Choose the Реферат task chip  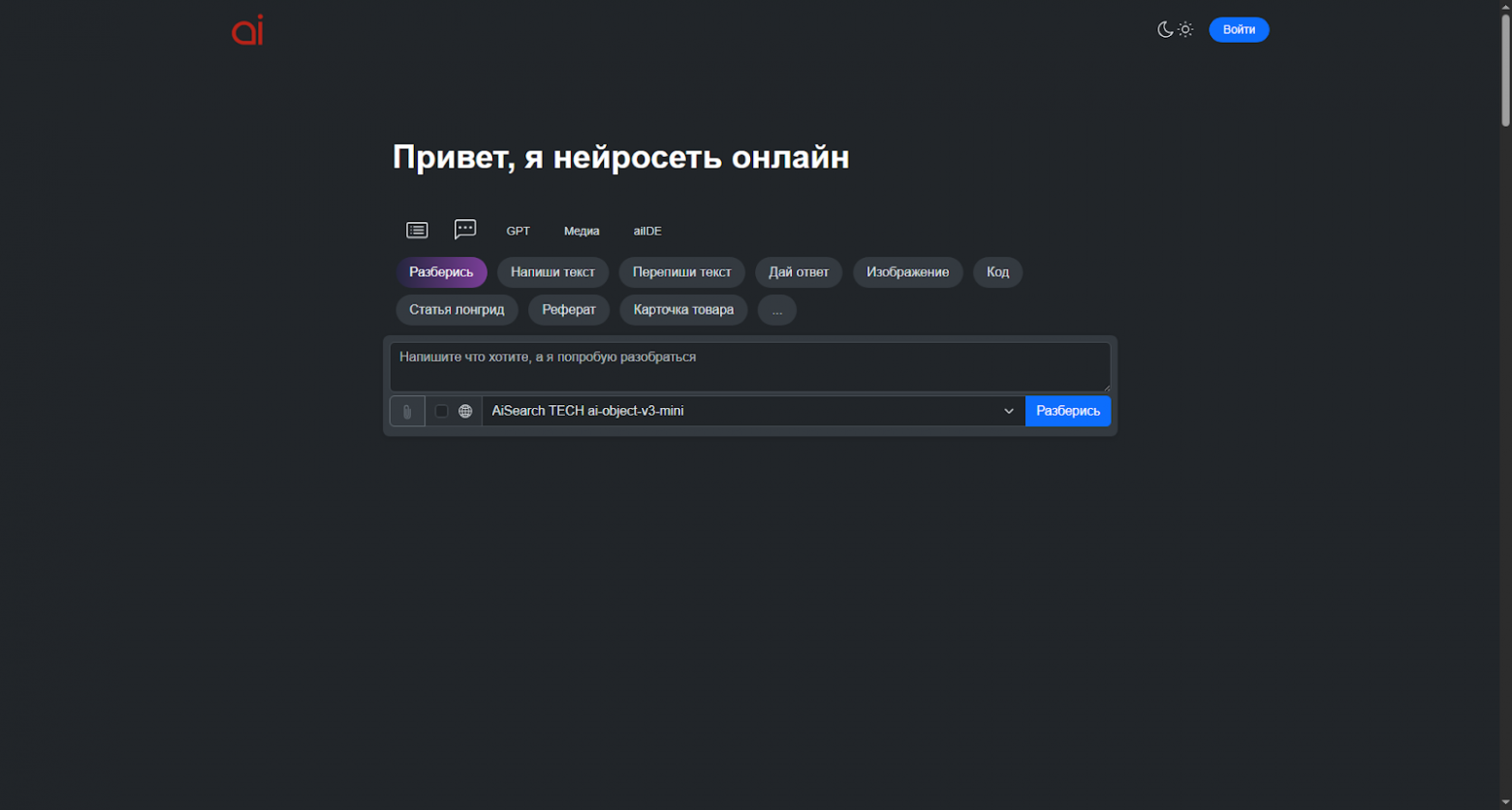pyautogui.click(x=569, y=309)
